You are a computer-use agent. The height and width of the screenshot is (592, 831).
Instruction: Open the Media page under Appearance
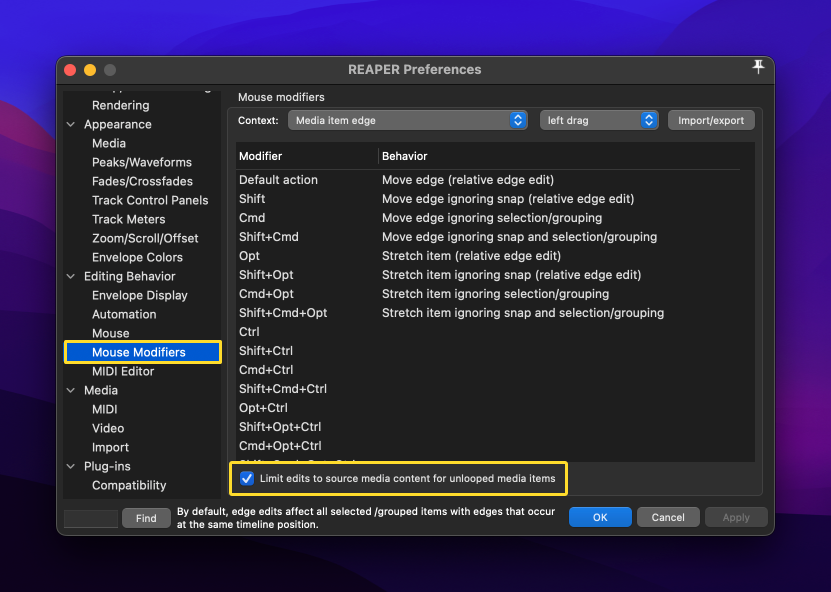[x=109, y=144]
